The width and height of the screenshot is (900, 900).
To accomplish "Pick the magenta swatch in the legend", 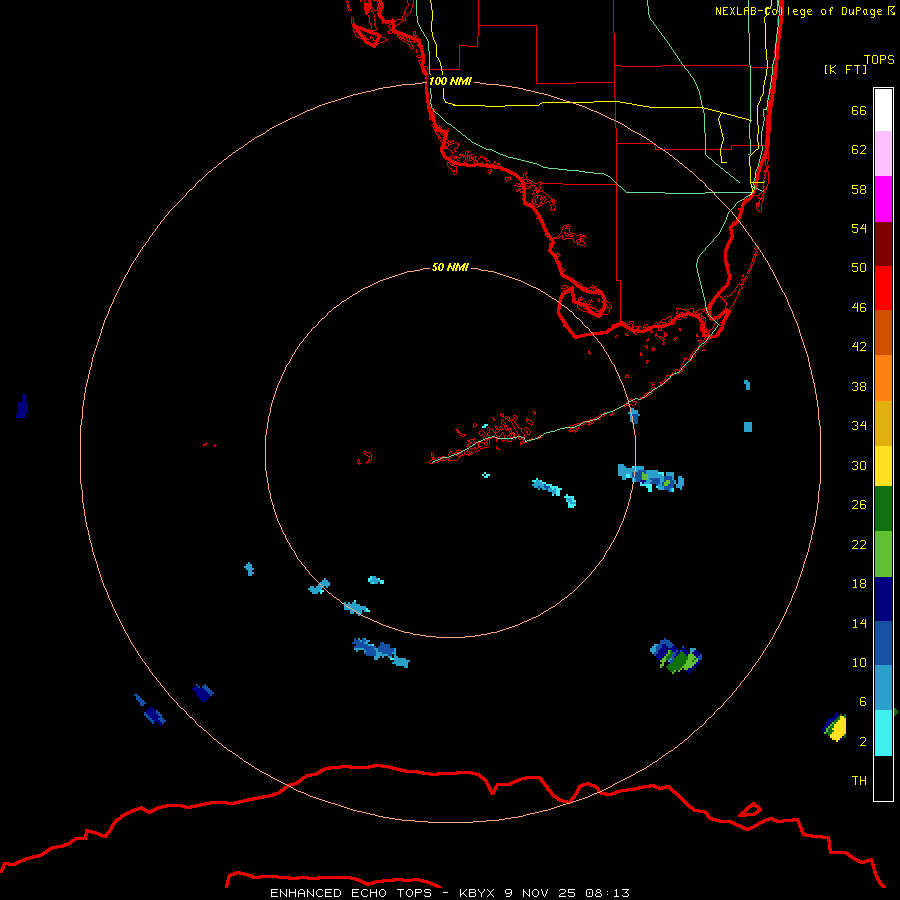I will coord(883,199).
